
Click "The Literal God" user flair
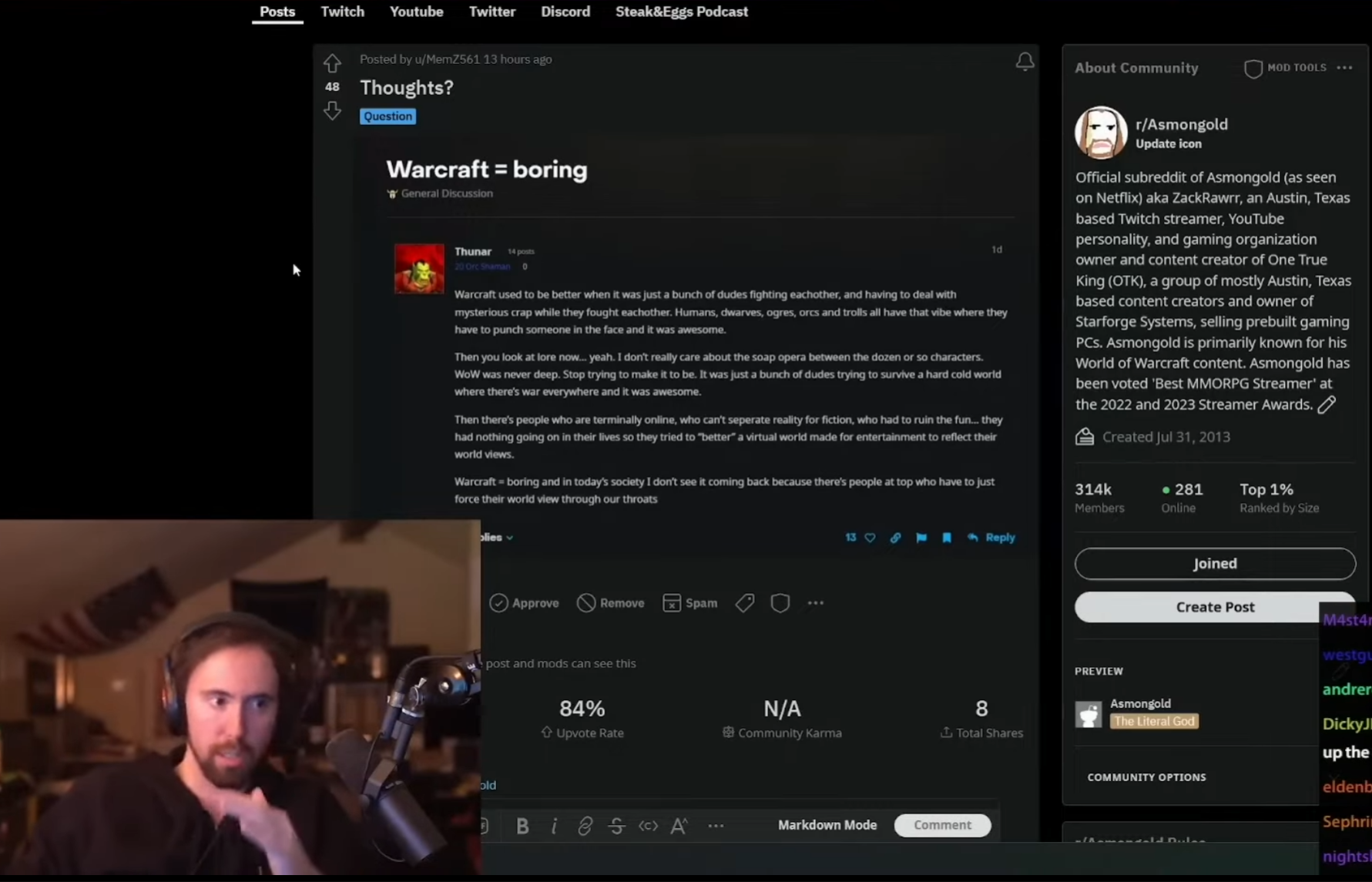[x=1154, y=722]
